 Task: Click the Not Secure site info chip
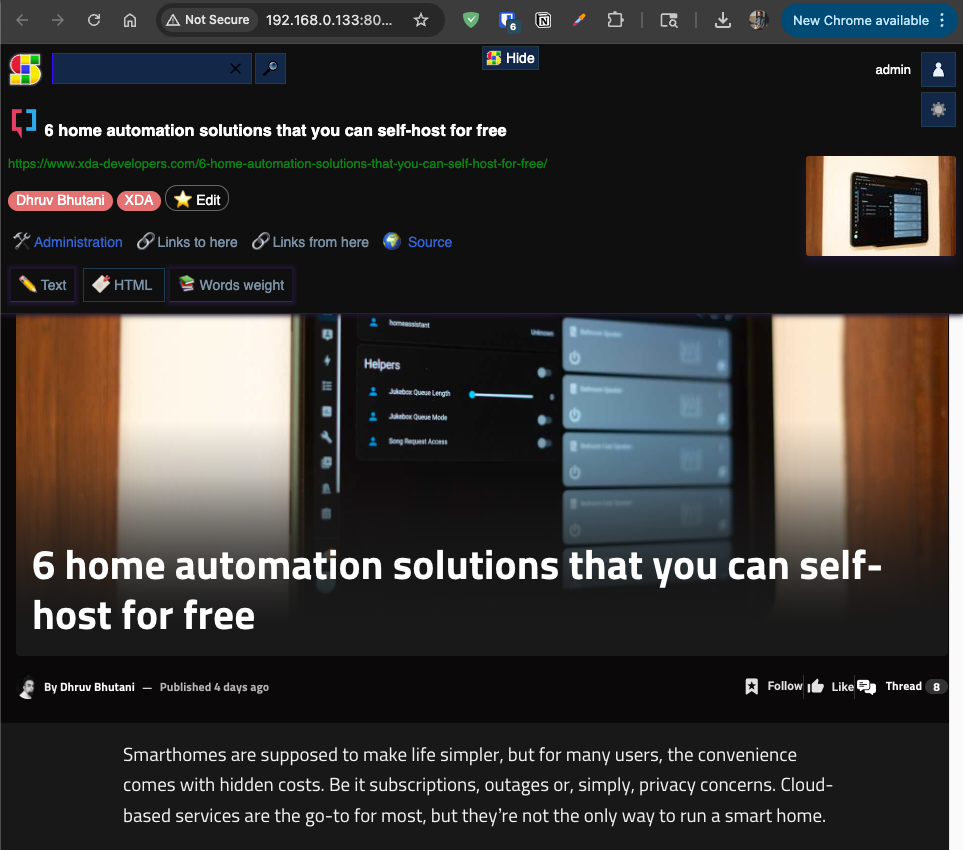click(x=208, y=20)
